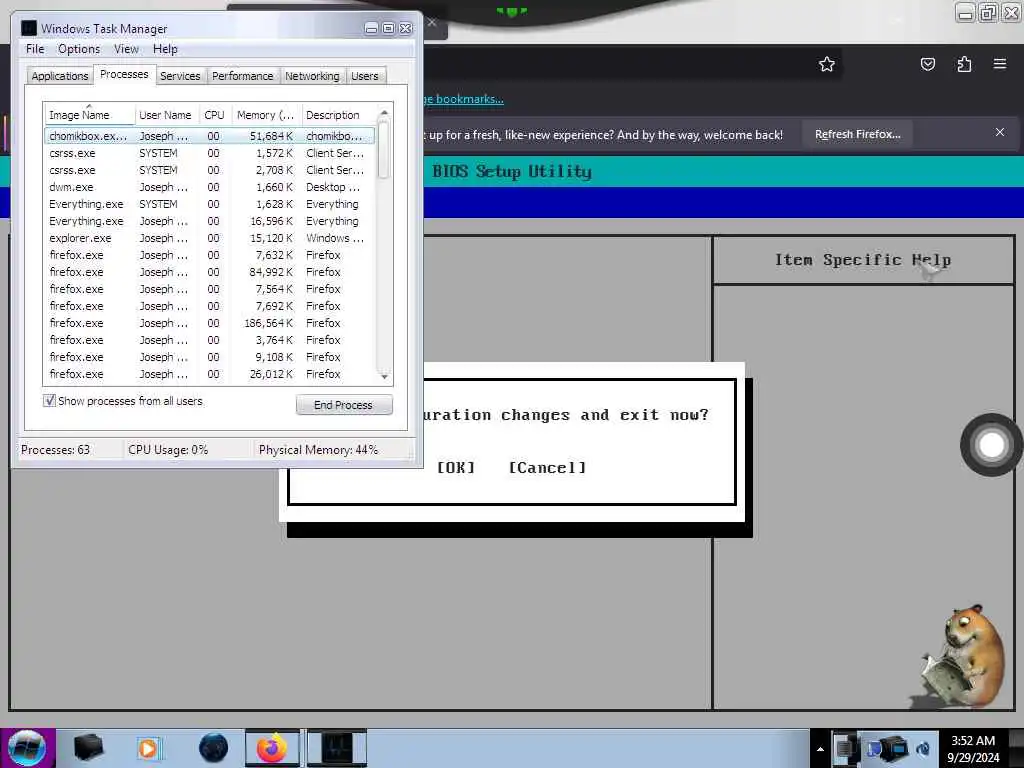Click the volume speaker tray icon

[923, 749]
